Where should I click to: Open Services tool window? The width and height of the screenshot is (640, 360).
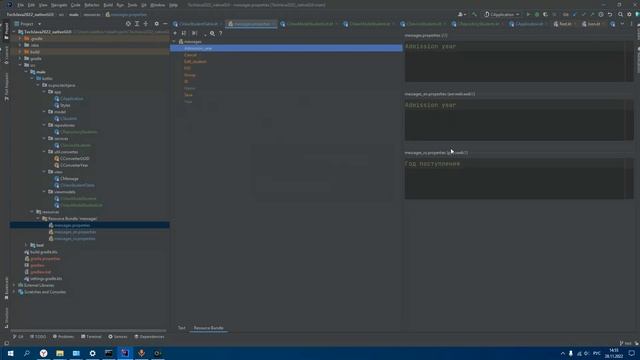118,337
